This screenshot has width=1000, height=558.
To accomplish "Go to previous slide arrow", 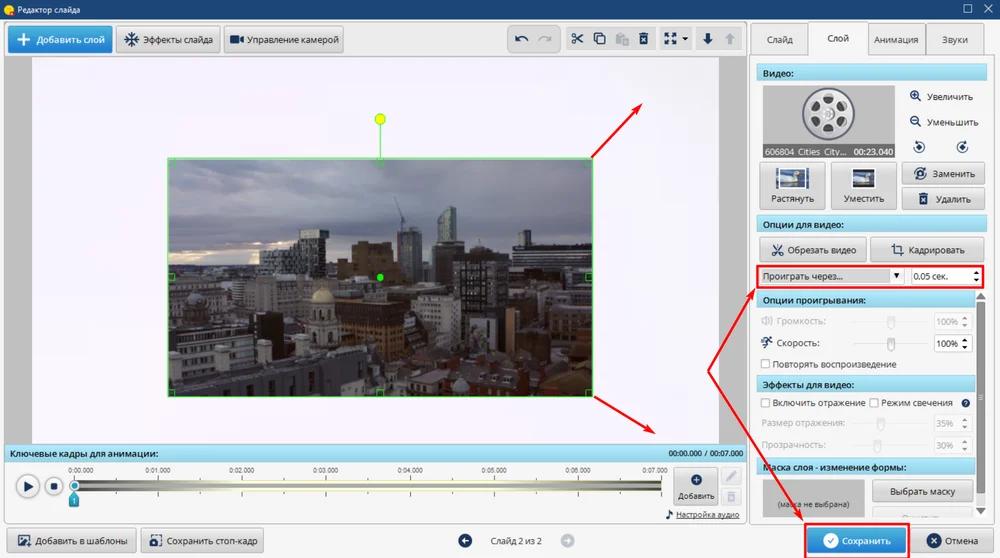I will 465,541.
